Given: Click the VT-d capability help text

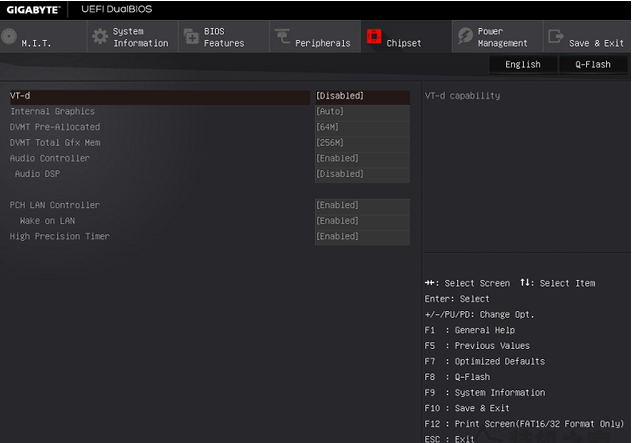Looking at the screenshot, I should tap(462, 96).
